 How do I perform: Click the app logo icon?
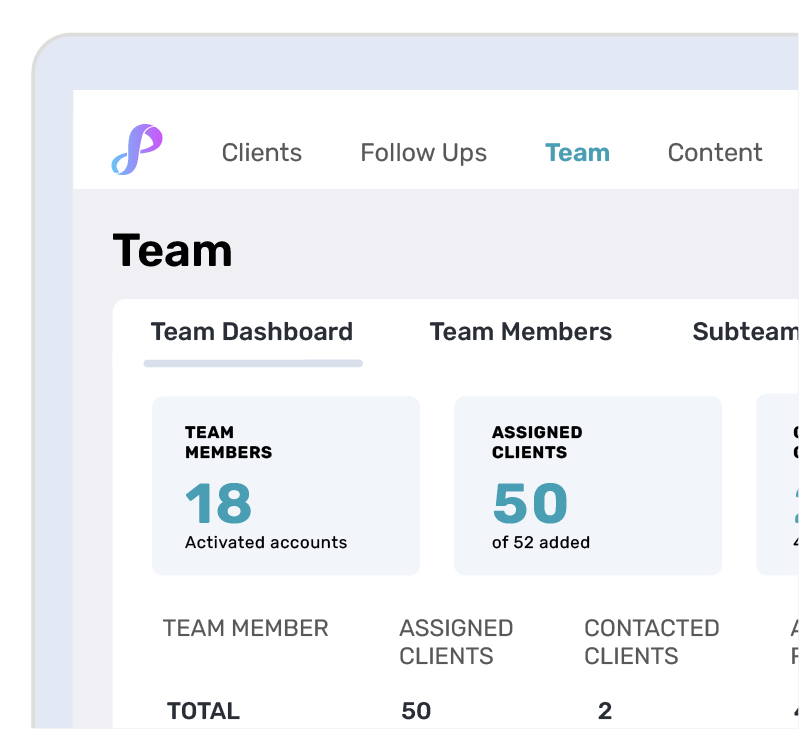137,151
